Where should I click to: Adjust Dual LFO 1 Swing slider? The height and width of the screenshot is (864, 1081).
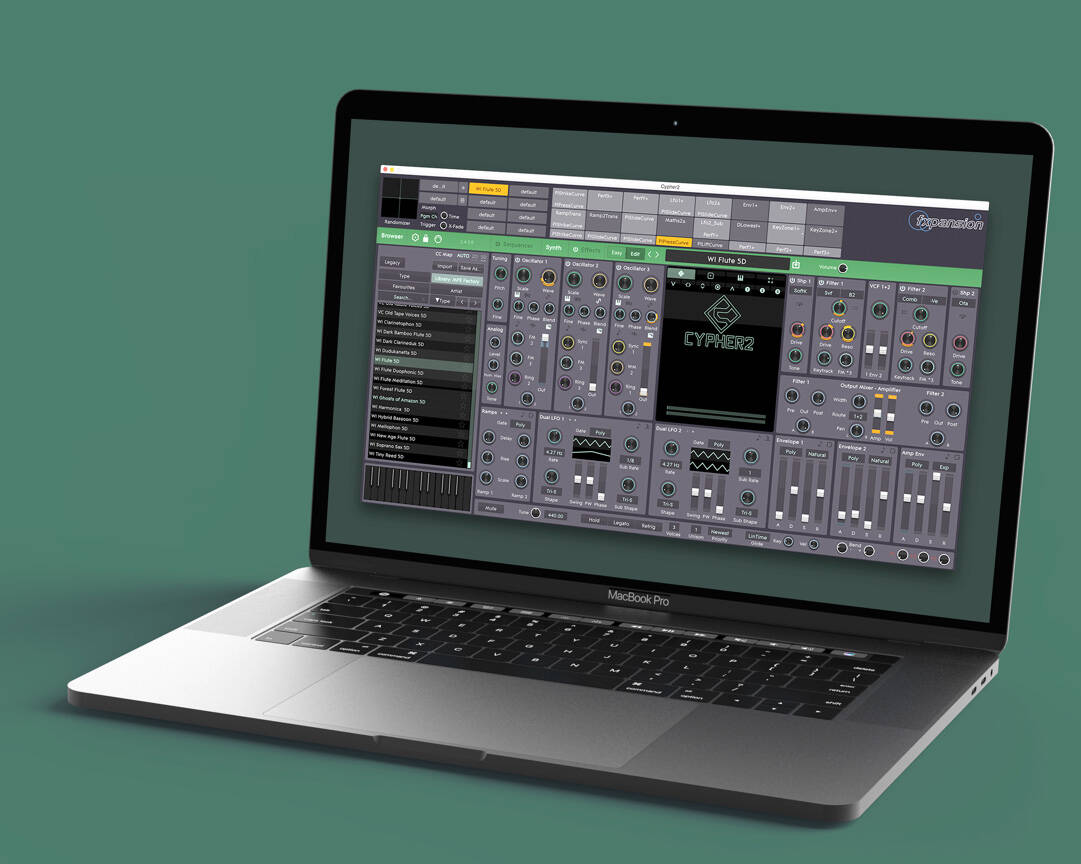(x=578, y=479)
